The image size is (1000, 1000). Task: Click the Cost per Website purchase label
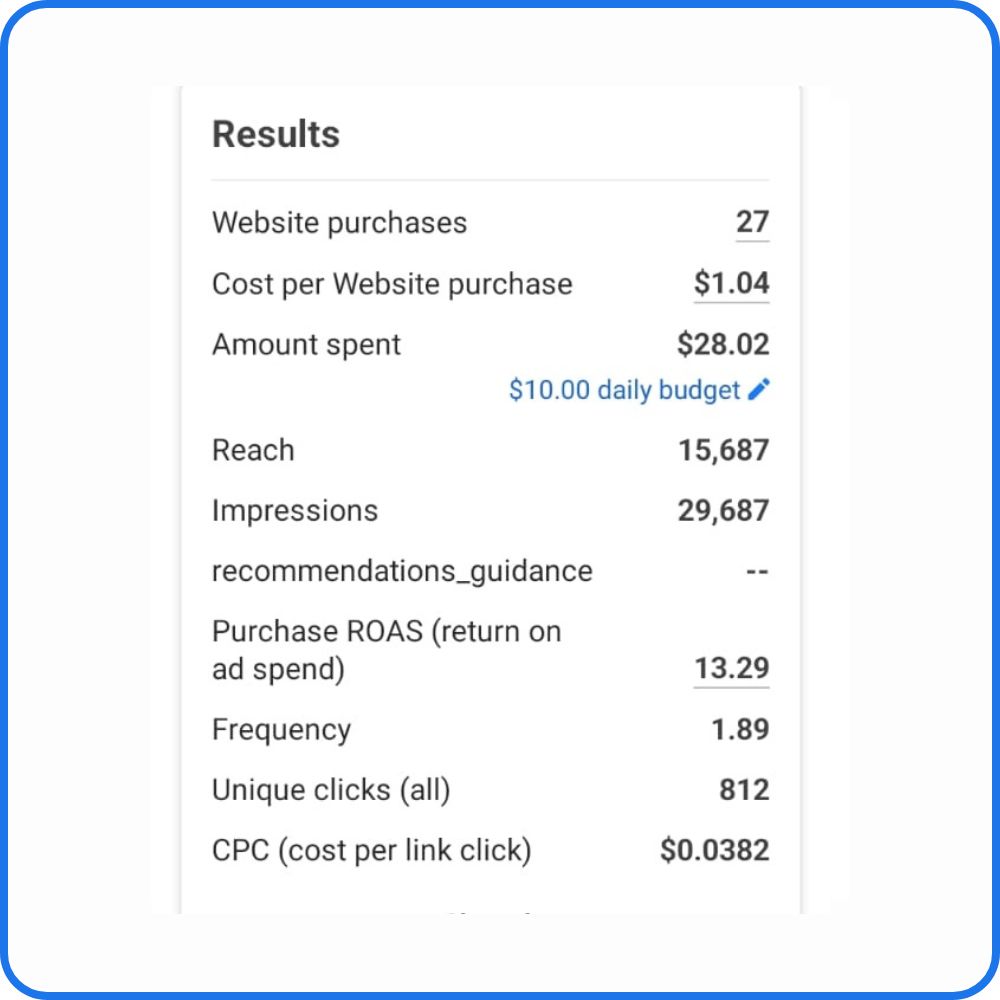click(x=392, y=284)
